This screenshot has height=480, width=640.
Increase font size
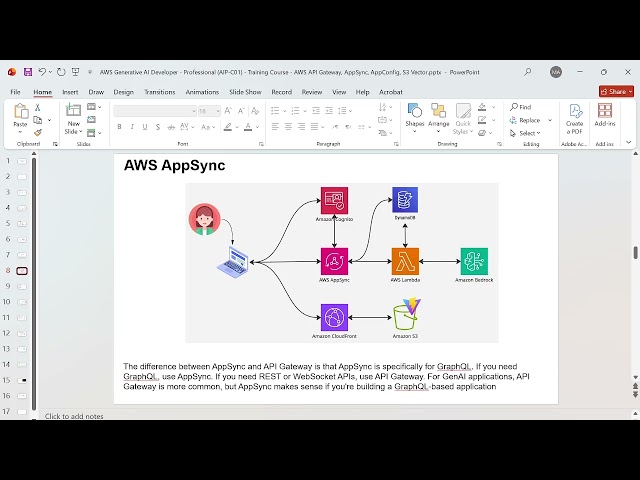pyautogui.click(x=228, y=111)
